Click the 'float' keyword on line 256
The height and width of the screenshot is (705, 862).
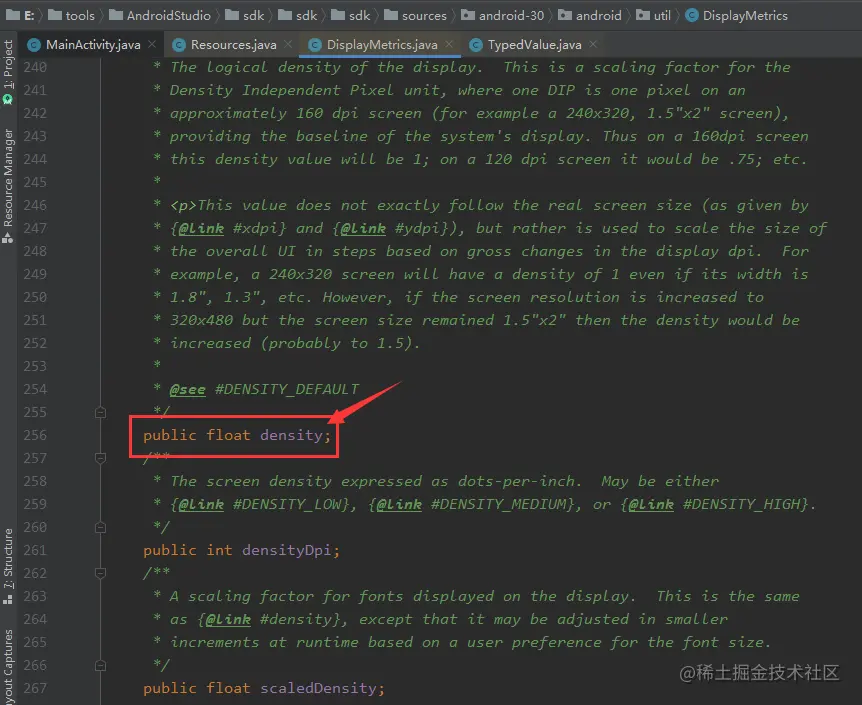[228, 436]
